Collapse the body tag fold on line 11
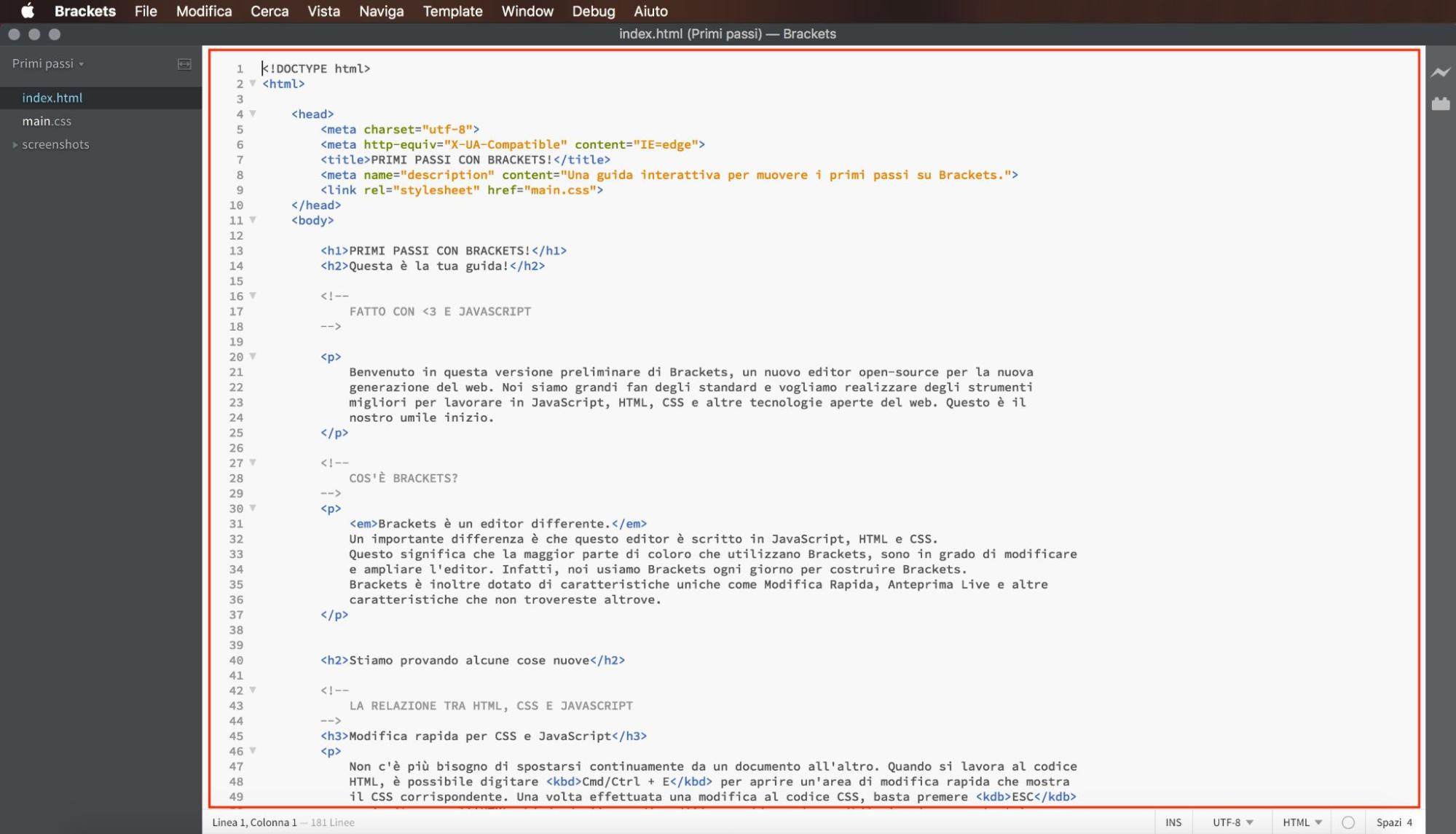This screenshot has height=834, width=1456. click(x=253, y=220)
